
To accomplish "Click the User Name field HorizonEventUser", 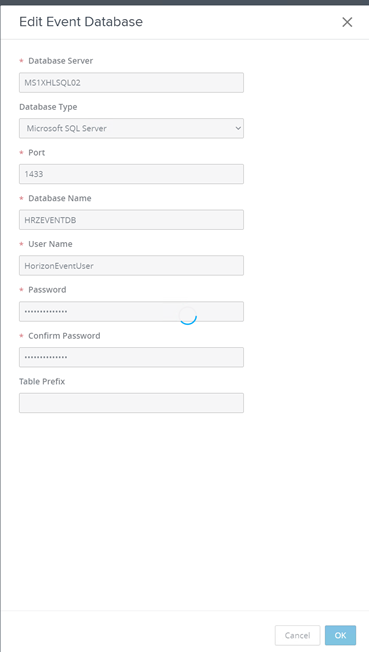I will (131, 265).
